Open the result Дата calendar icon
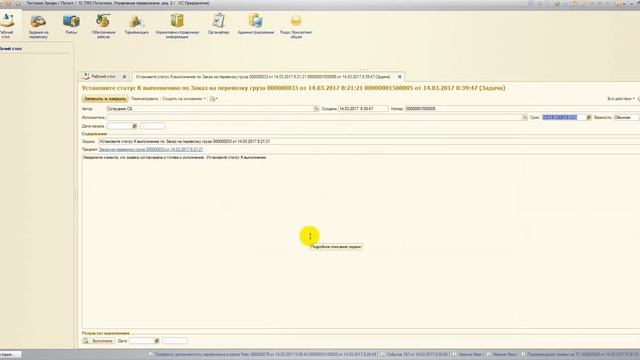The image size is (640, 360). [x=156, y=341]
